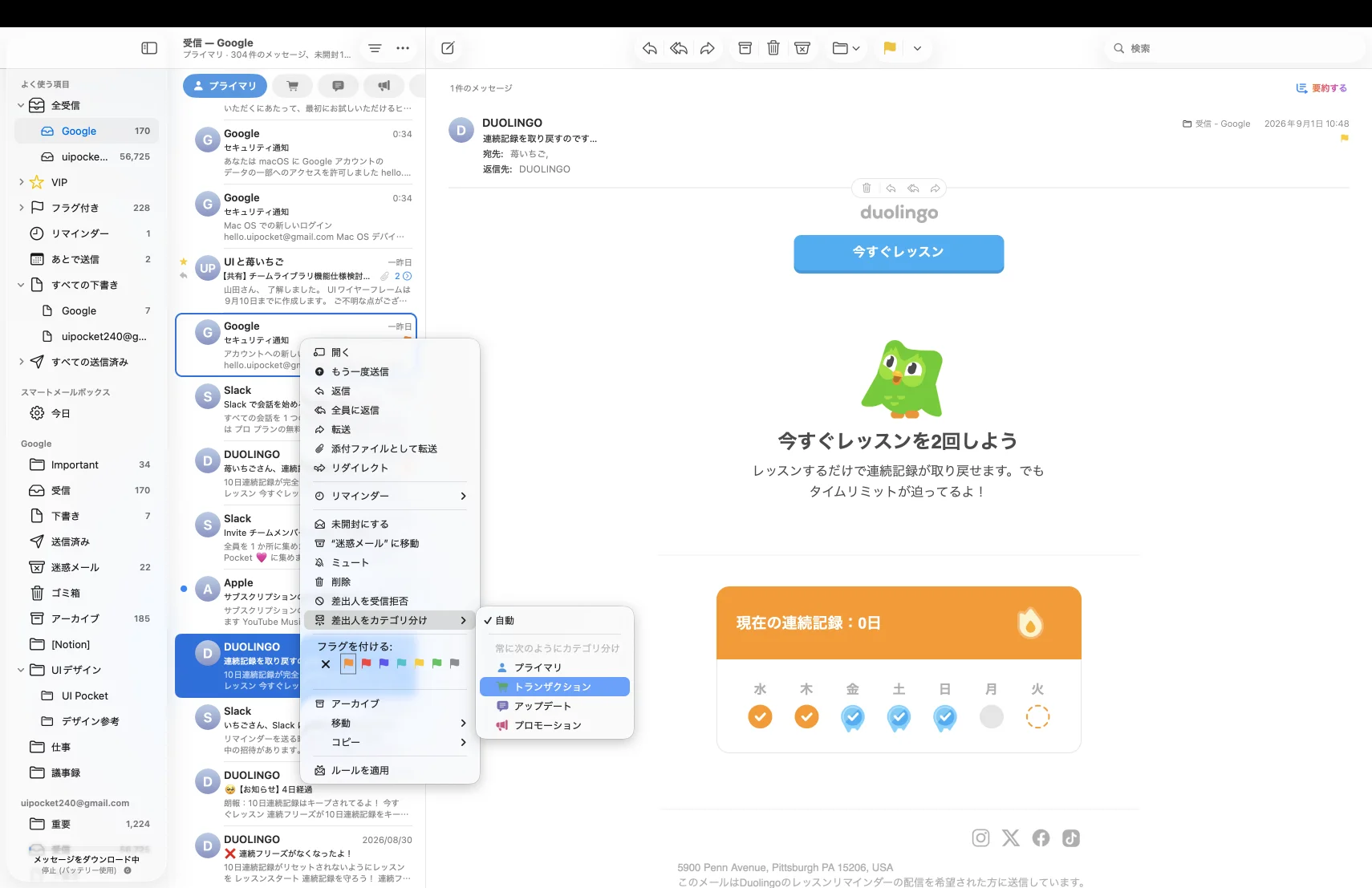1372x888 pixels.
Task: Pick the gray flag color
Action: click(454, 663)
